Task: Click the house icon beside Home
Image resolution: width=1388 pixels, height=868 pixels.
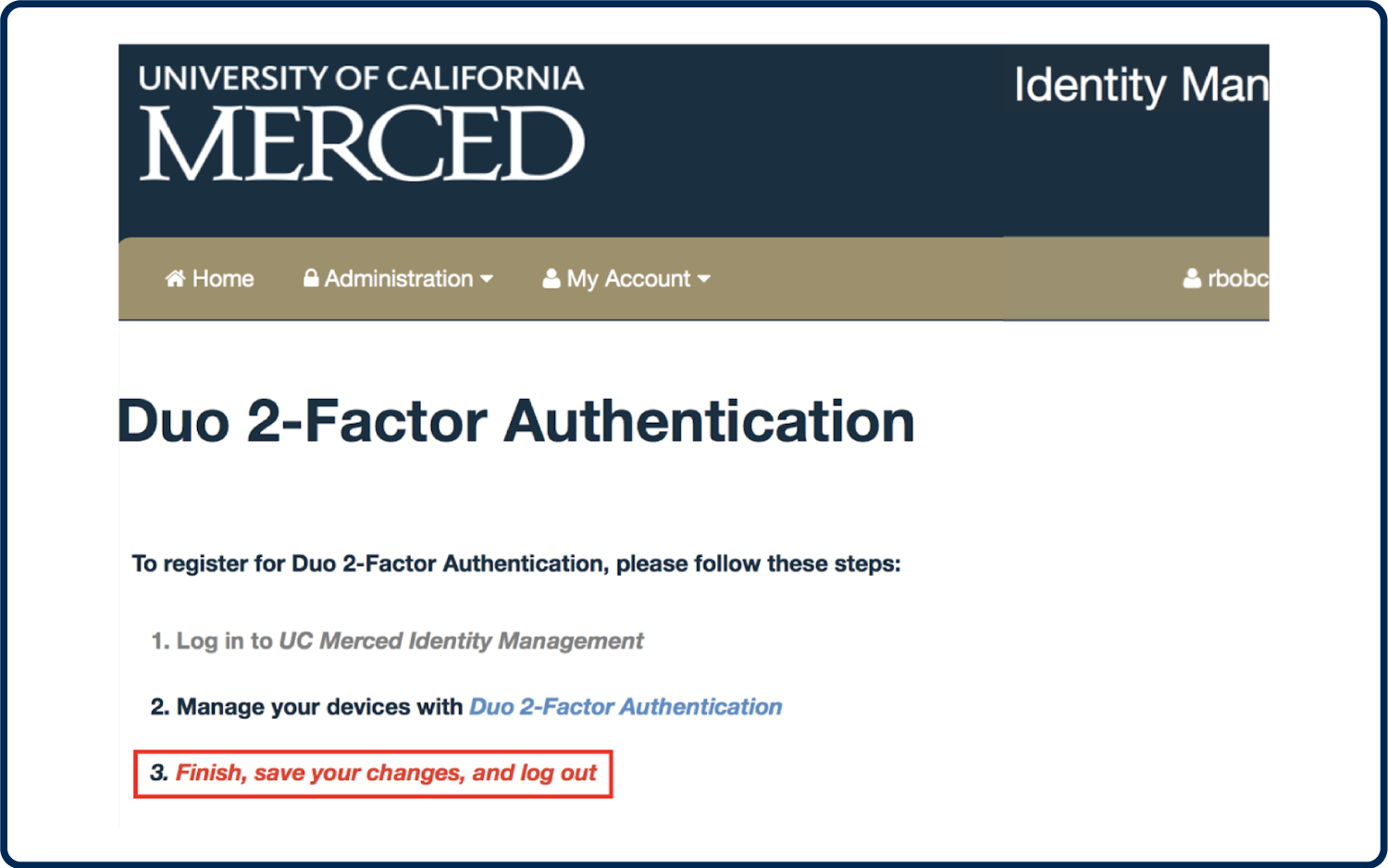Action: coord(175,279)
